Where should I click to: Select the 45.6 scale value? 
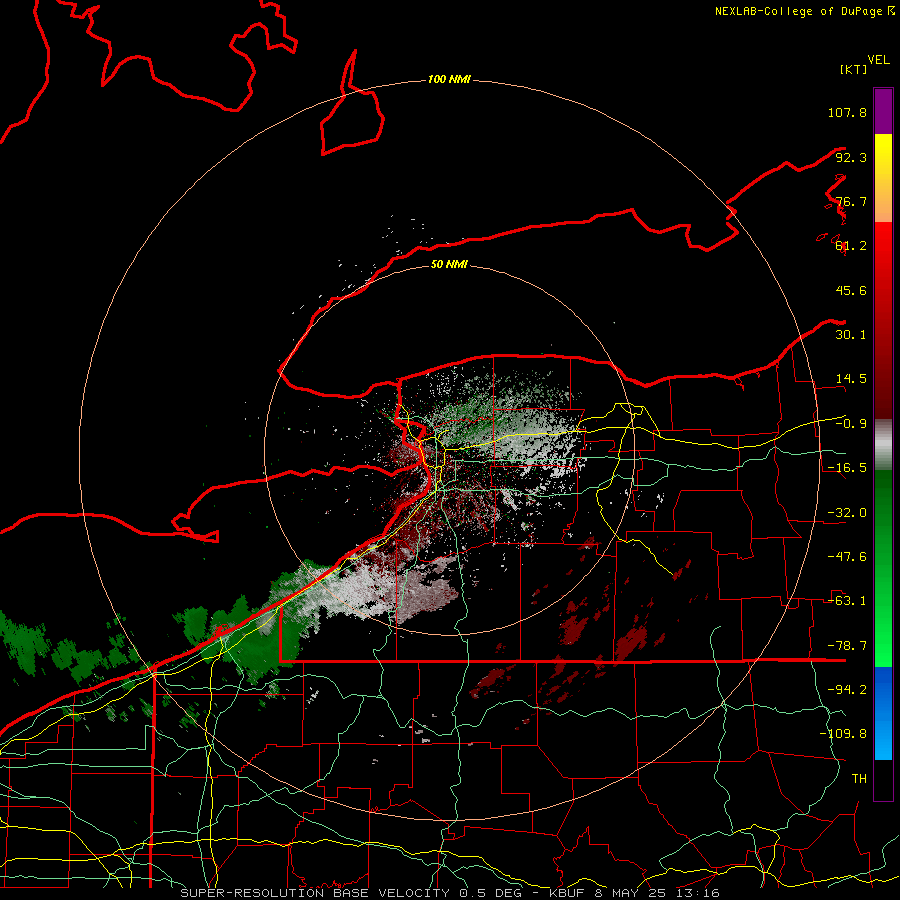click(x=851, y=290)
